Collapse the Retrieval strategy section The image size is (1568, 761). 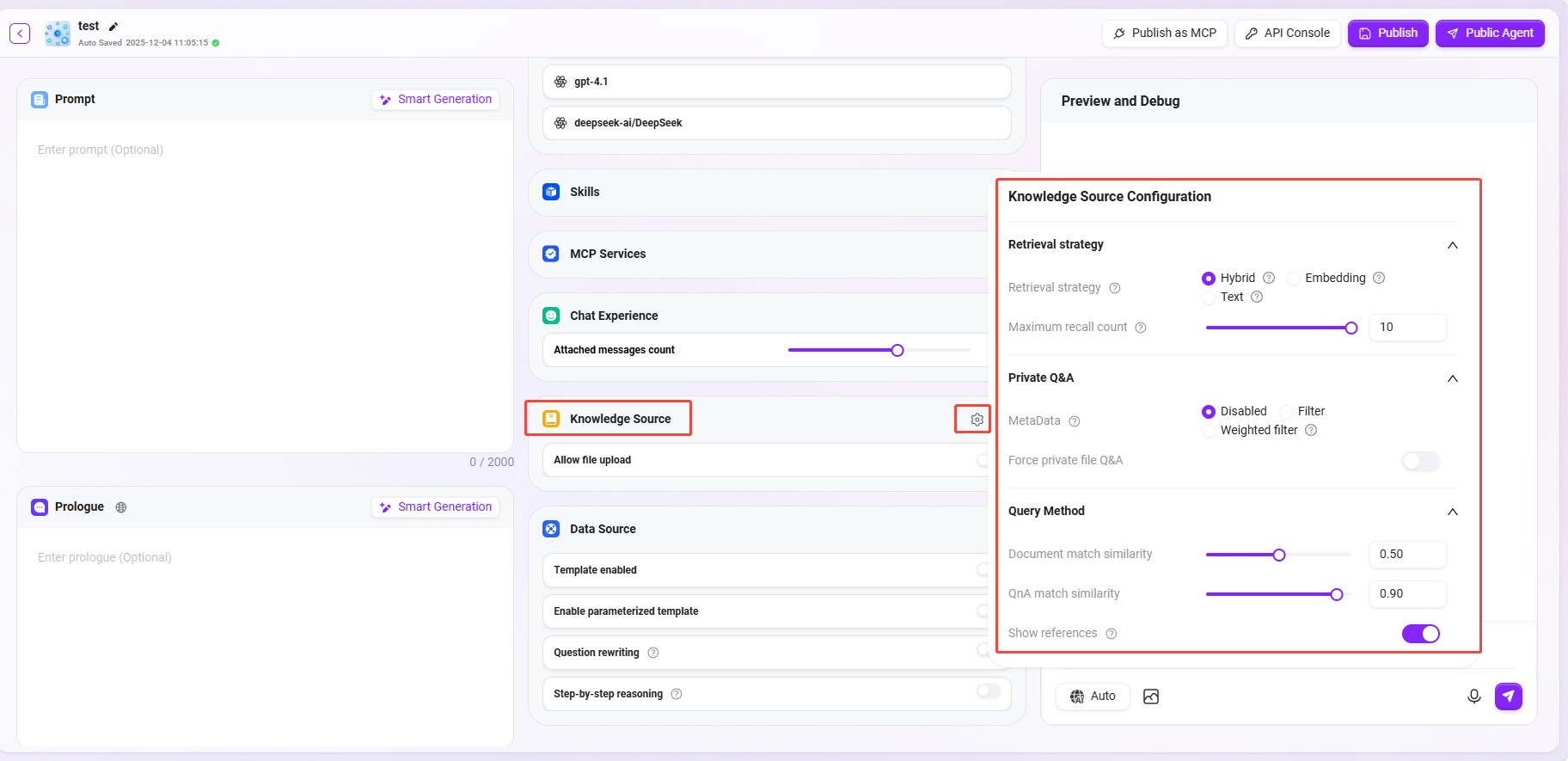point(1452,245)
